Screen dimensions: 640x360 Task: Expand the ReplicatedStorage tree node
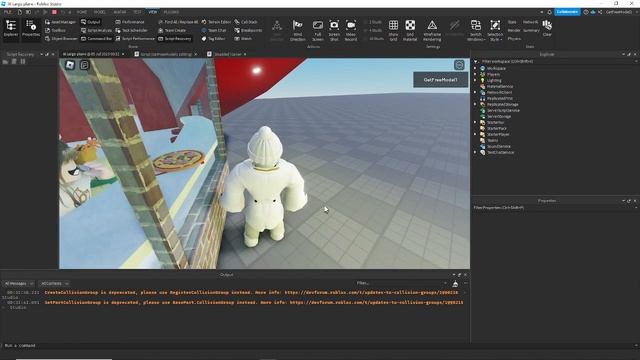tap(475, 104)
